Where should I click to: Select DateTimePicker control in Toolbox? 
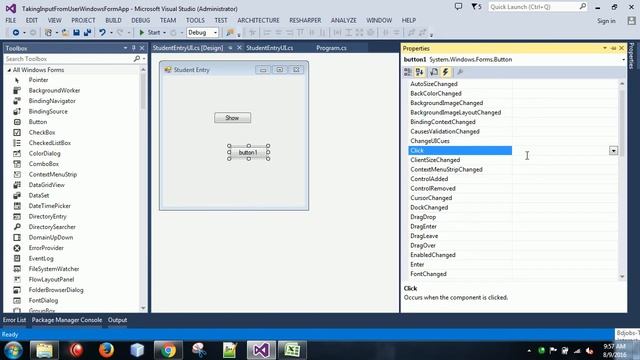[x=49, y=206]
